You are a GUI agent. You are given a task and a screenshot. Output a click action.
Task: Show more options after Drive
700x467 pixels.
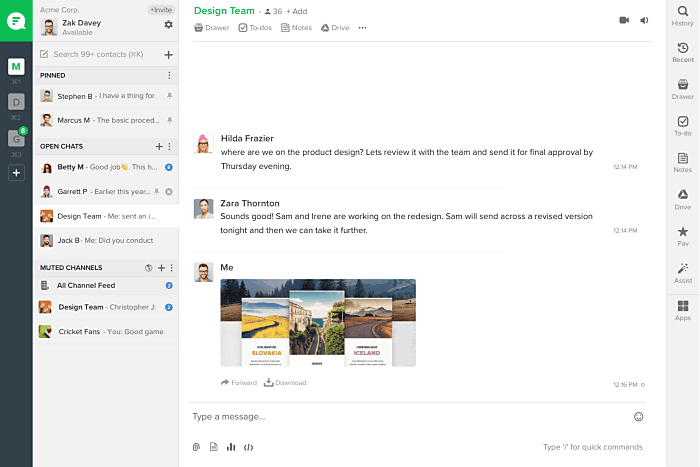tap(362, 28)
